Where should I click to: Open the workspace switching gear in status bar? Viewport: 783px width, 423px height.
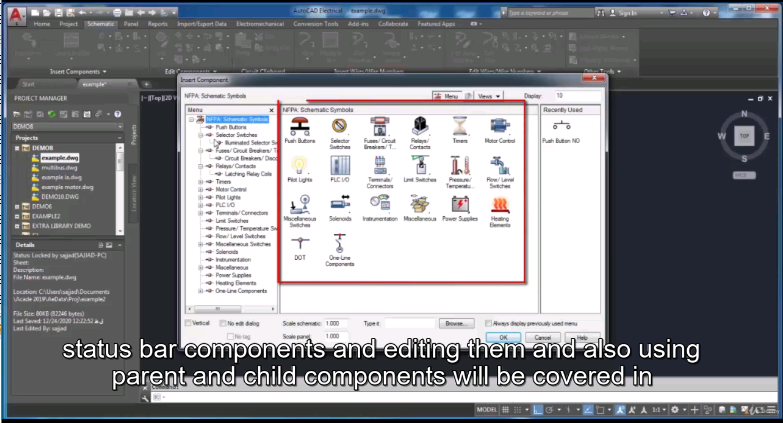[675, 410]
